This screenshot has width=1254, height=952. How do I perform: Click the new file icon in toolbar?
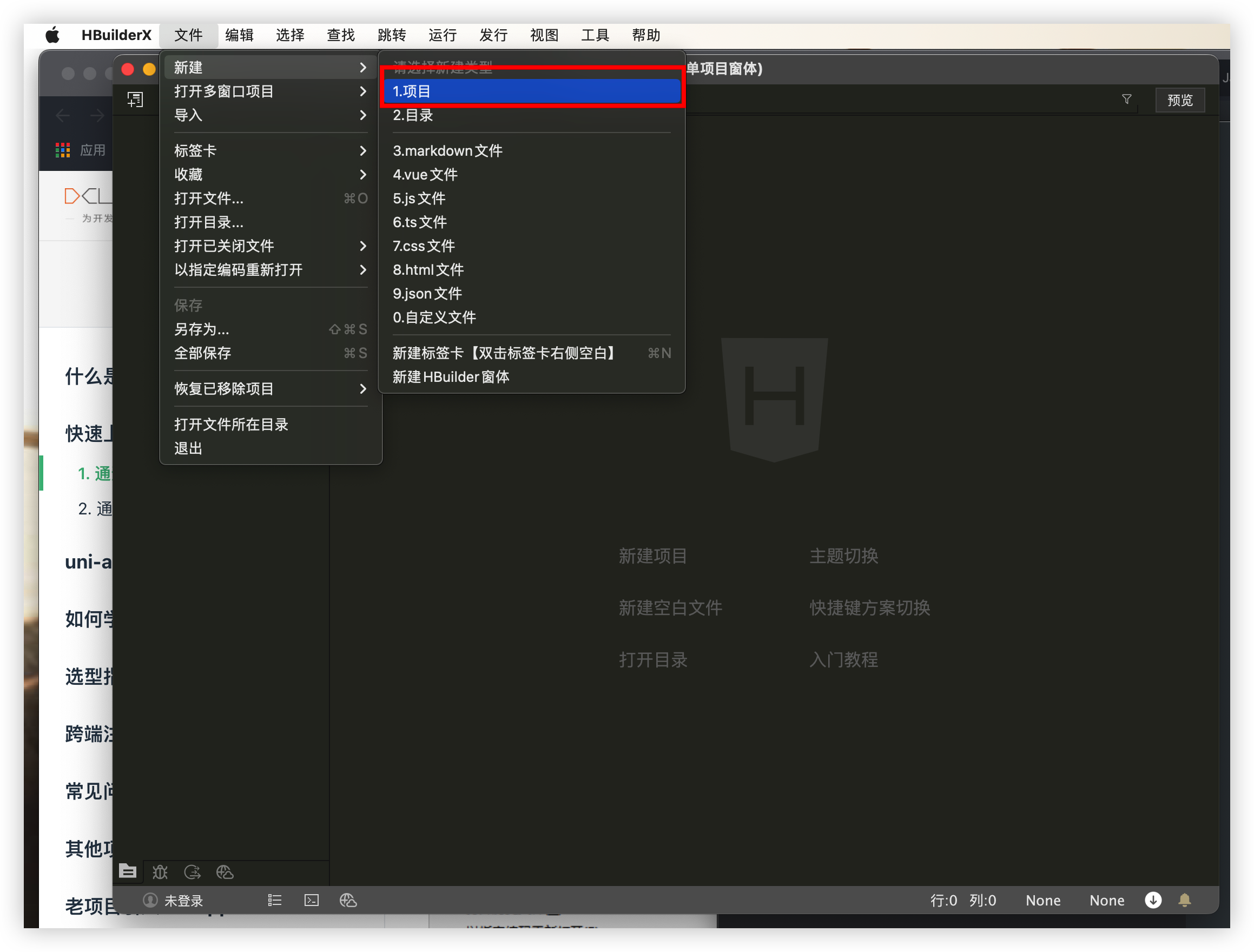pyautogui.click(x=135, y=100)
